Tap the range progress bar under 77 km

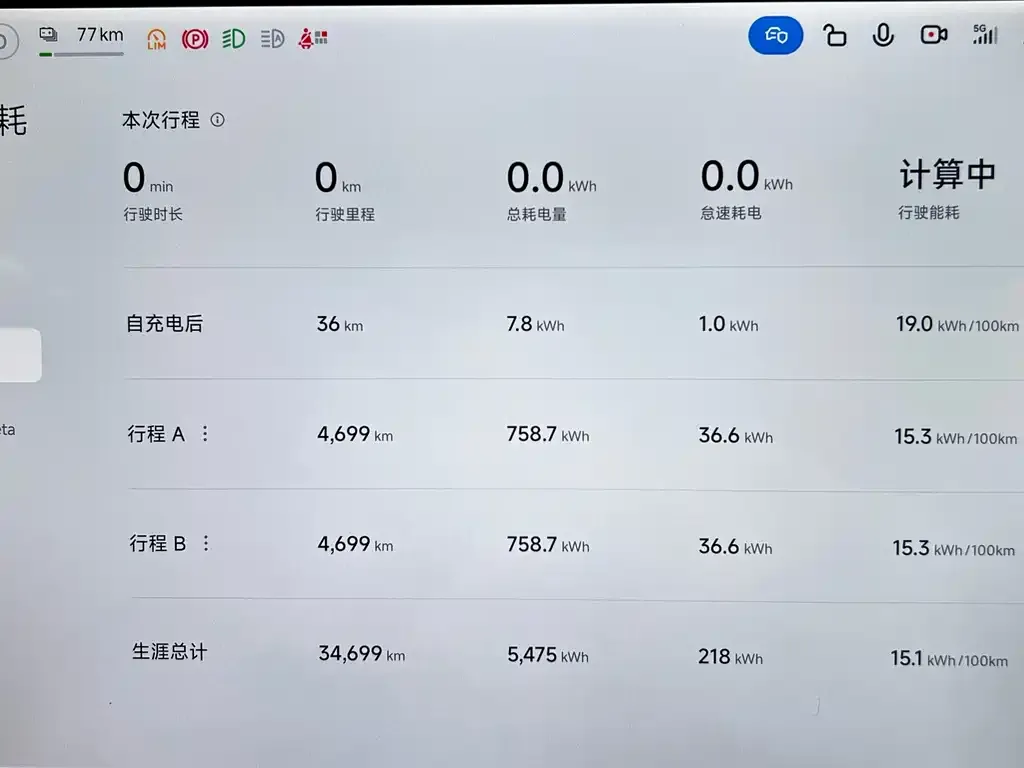click(x=82, y=54)
